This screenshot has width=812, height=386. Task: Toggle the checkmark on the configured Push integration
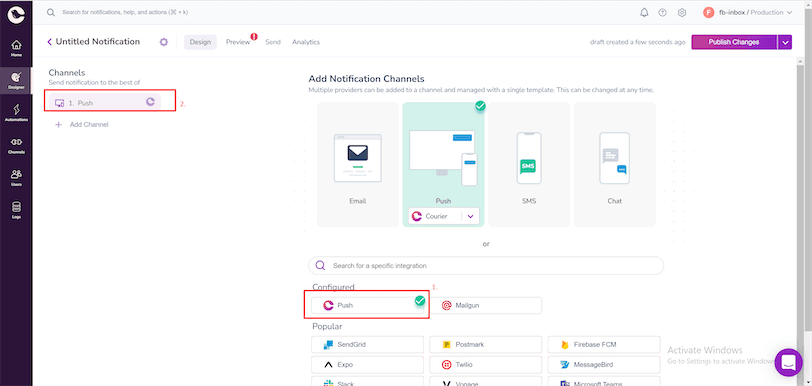[420, 301]
